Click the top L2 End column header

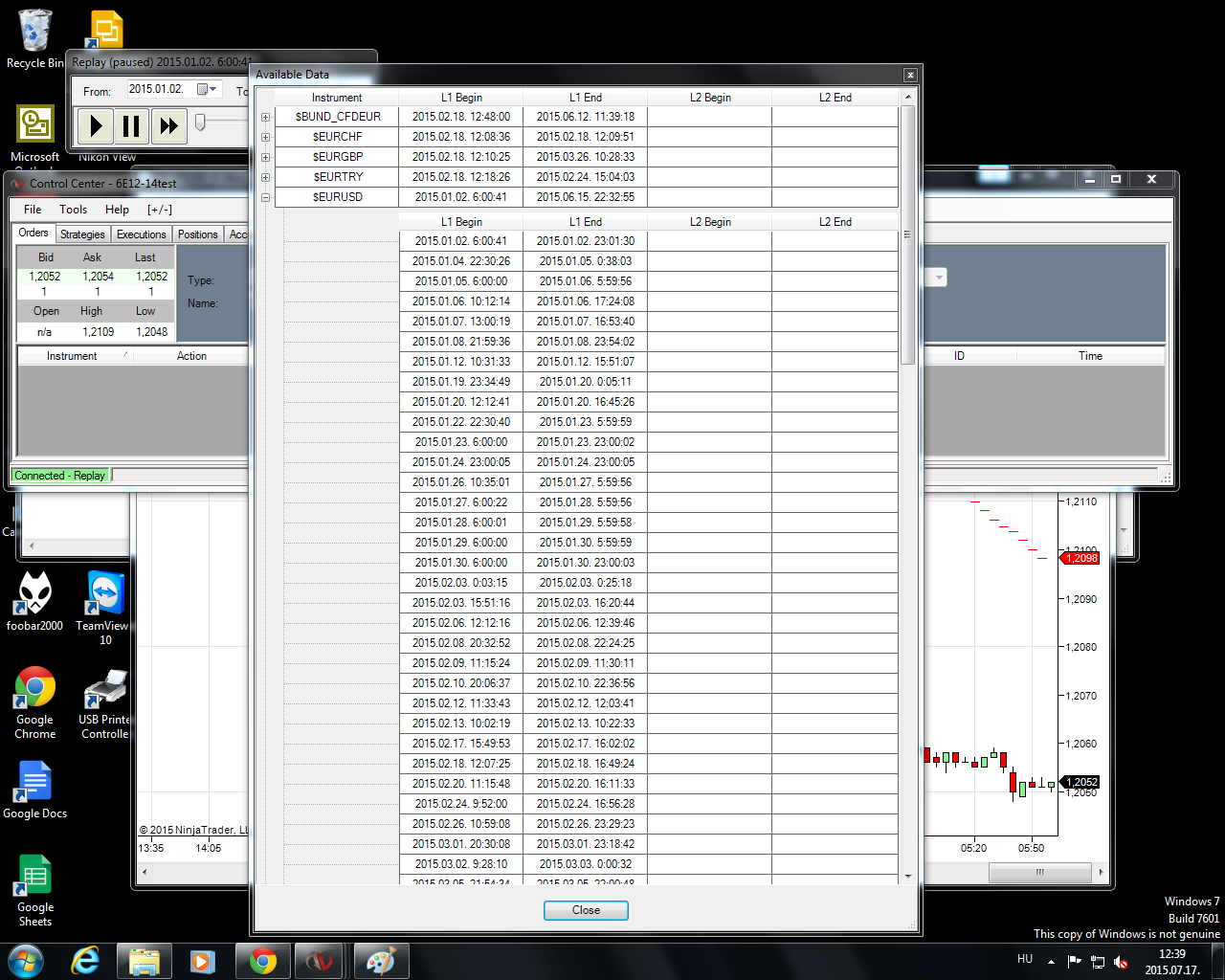click(835, 98)
